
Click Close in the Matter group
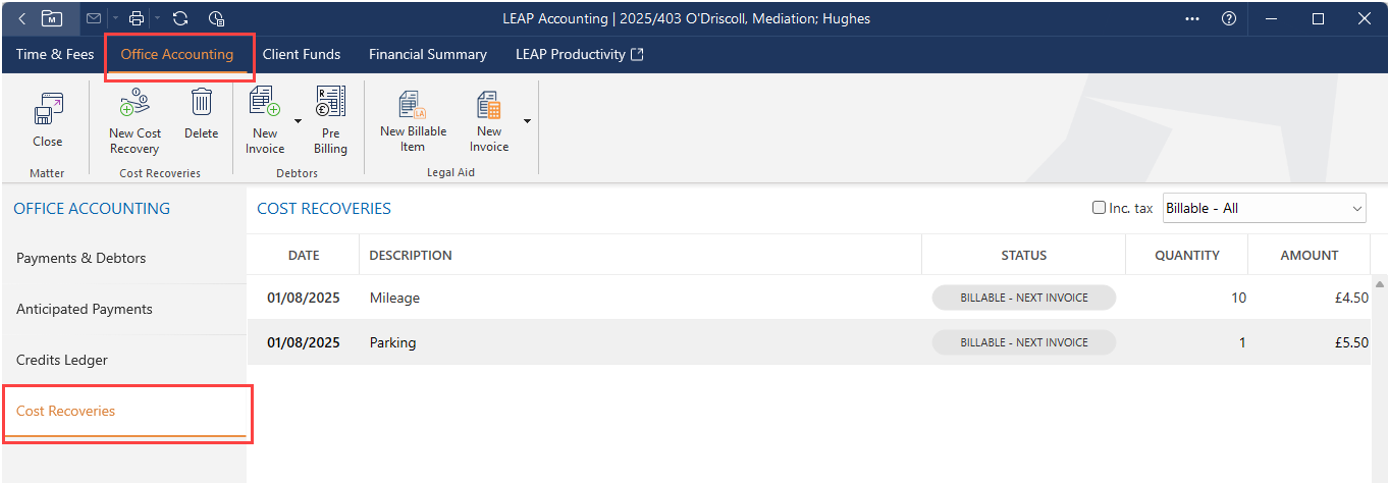point(47,110)
